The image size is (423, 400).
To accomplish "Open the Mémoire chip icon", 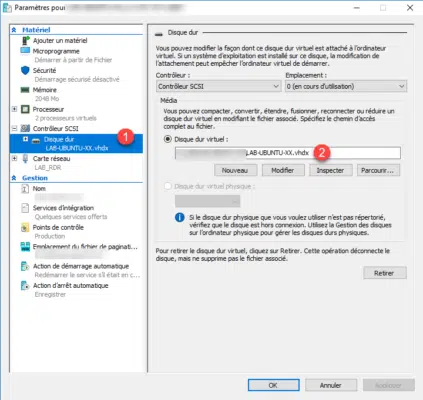I will coord(25,90).
